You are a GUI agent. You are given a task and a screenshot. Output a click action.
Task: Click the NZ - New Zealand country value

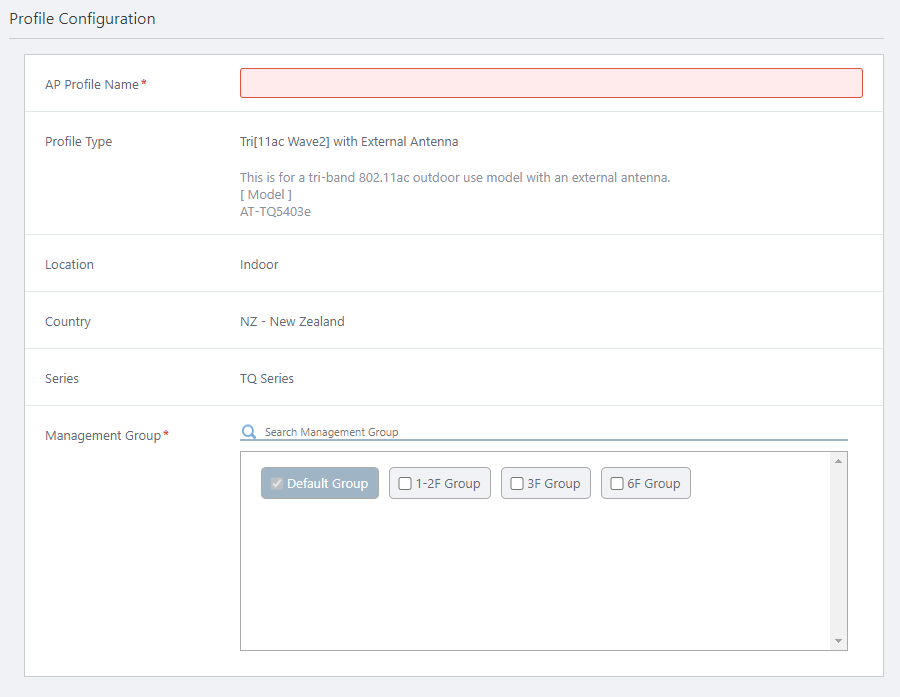pos(292,322)
